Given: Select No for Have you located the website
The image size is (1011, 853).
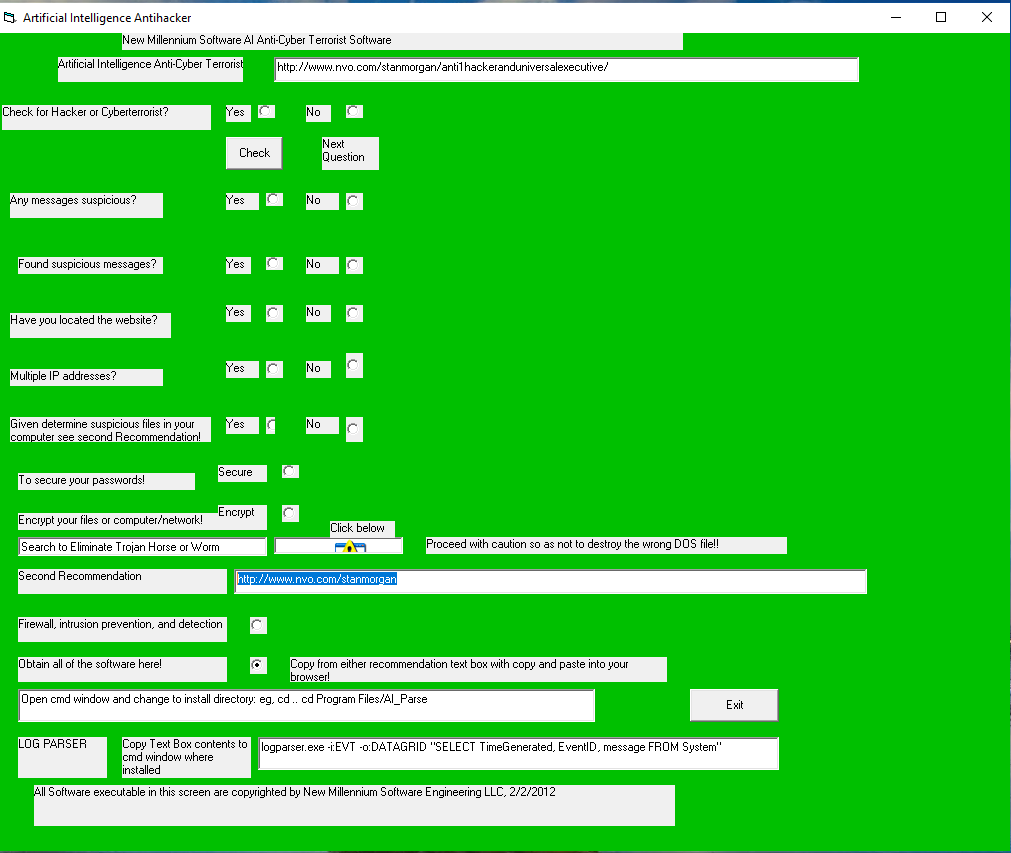Looking at the screenshot, I should [354, 313].
